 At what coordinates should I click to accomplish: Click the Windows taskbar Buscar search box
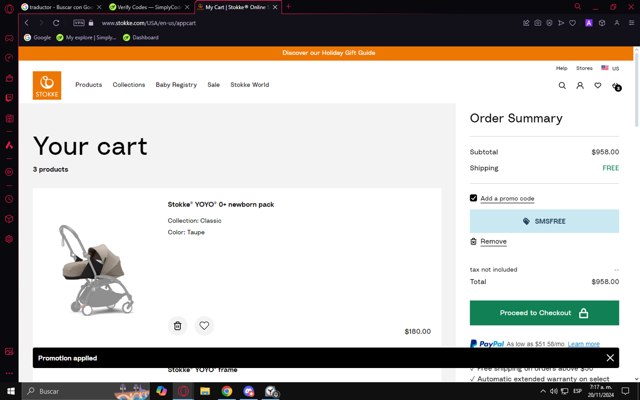point(84,391)
